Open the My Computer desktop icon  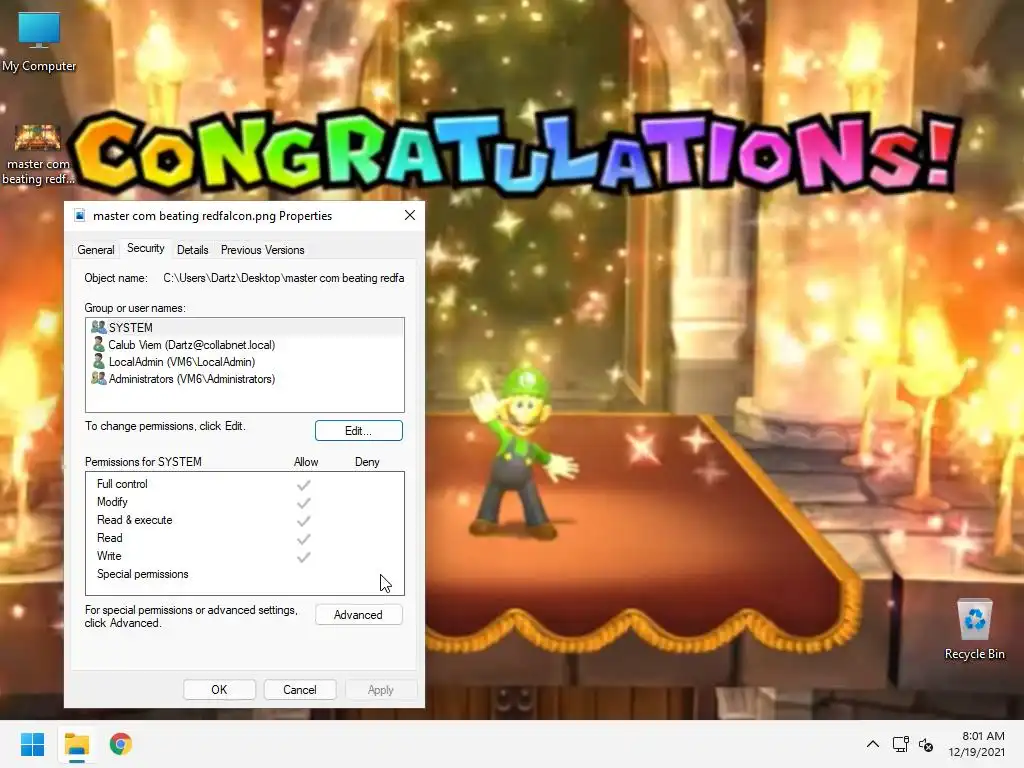pyautogui.click(x=39, y=41)
